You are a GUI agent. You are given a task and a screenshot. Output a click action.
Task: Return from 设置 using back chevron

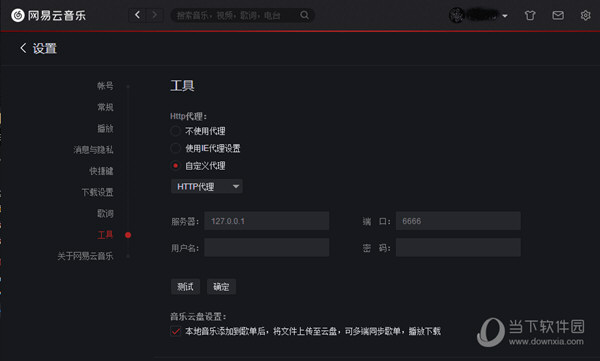23,48
